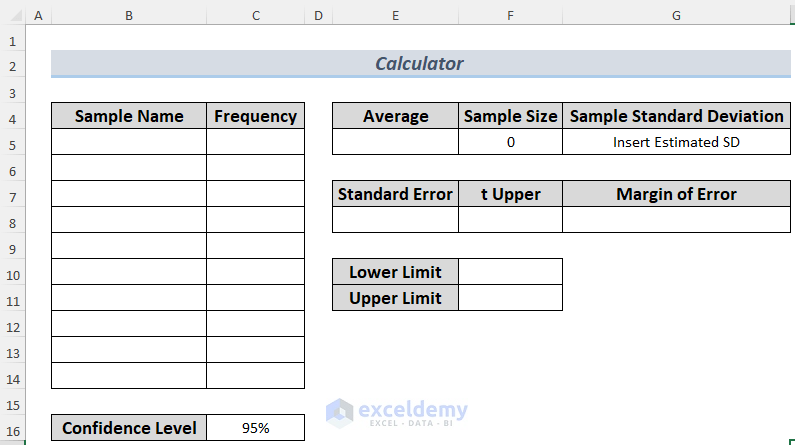Screen dimensions: 795x445
Task: Click the first empty cell under Sample Name
Action: [129, 142]
